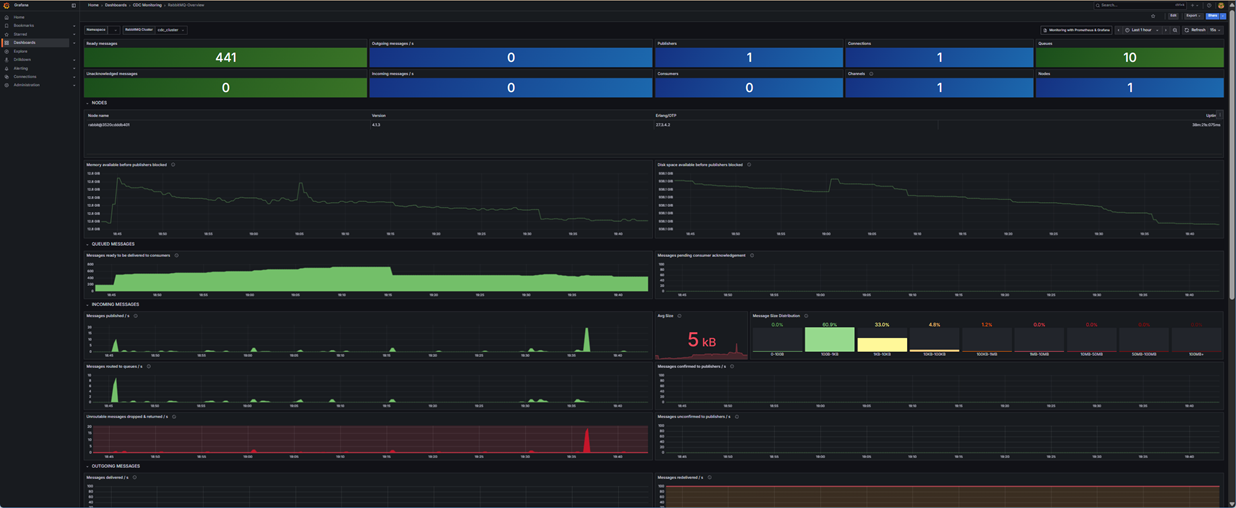Click the user profile avatar
1236x508 pixels.
(1221, 5)
